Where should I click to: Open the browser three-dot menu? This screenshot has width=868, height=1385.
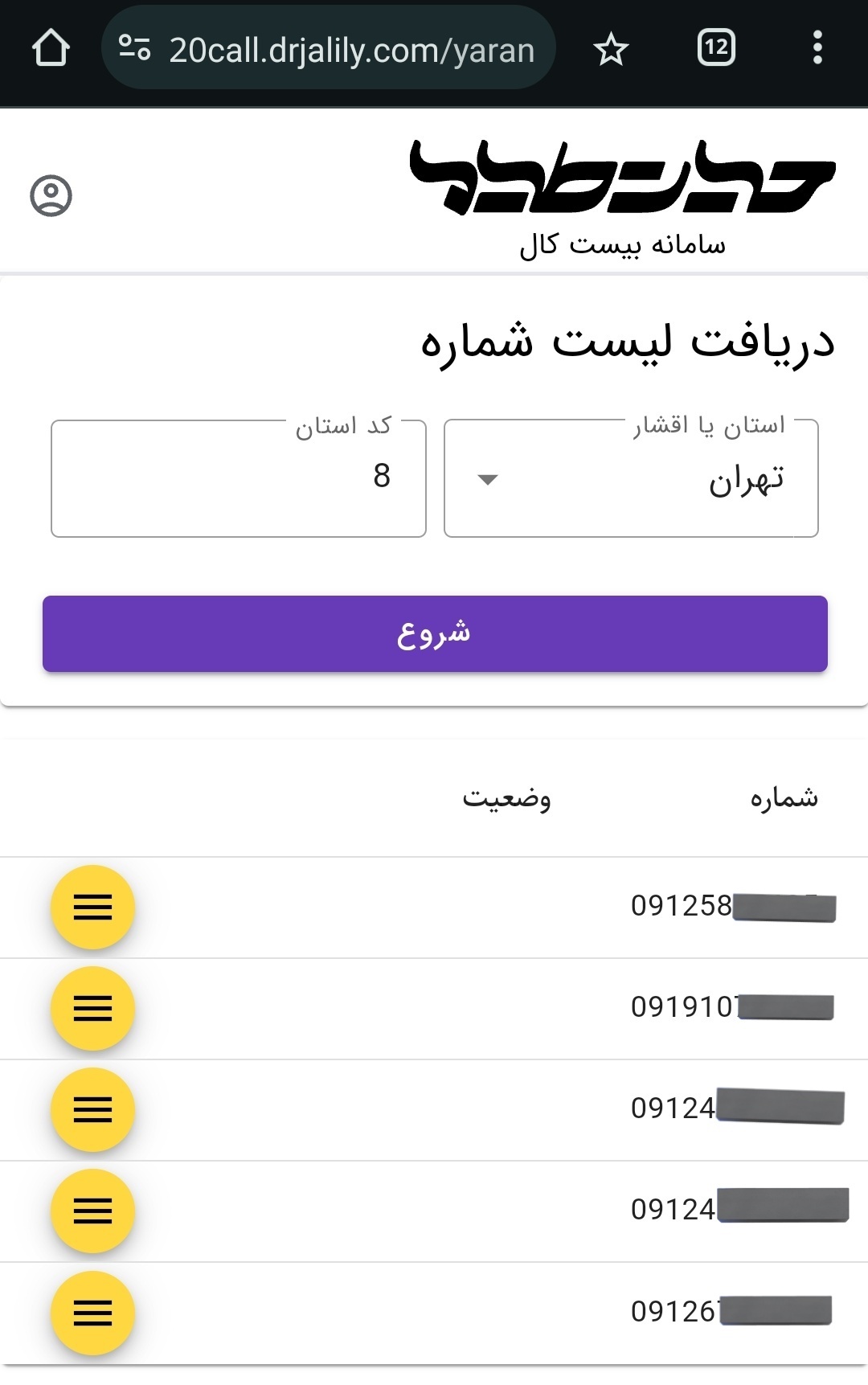pos(817,48)
